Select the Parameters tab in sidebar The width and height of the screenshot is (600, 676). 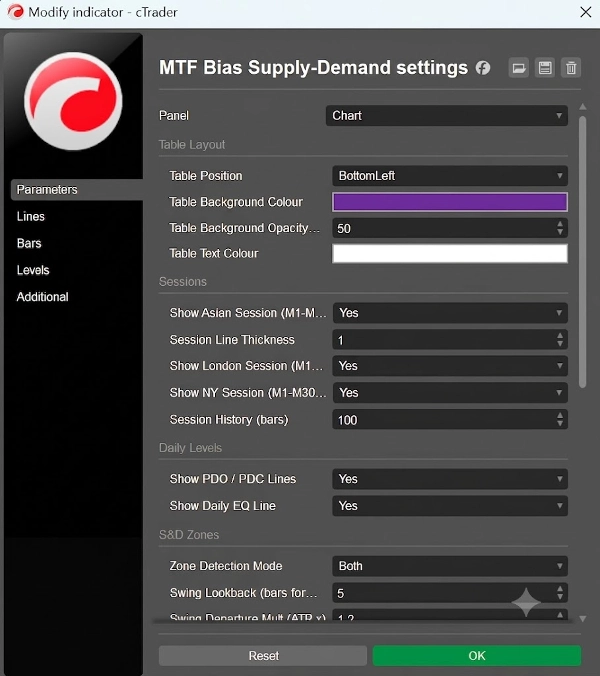pos(77,190)
